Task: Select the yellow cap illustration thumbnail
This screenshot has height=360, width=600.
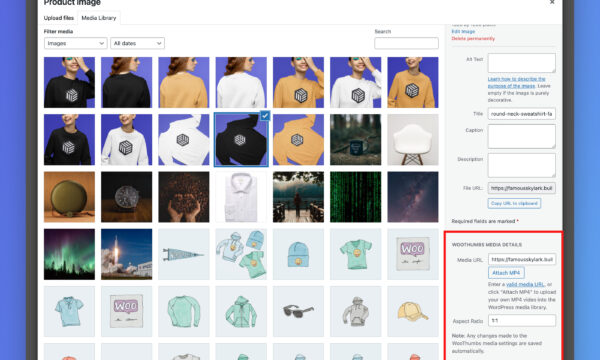Action: (413, 311)
